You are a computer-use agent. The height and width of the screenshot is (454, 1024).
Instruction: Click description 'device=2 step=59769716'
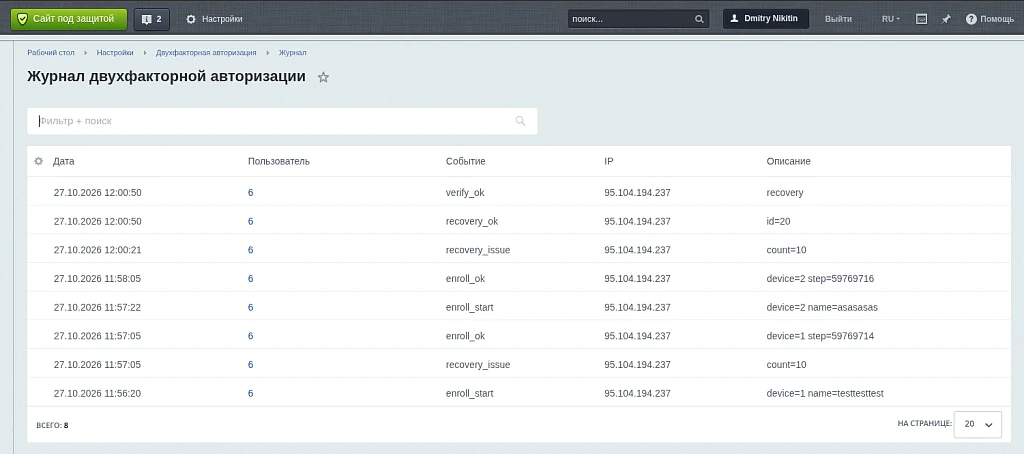click(x=820, y=279)
